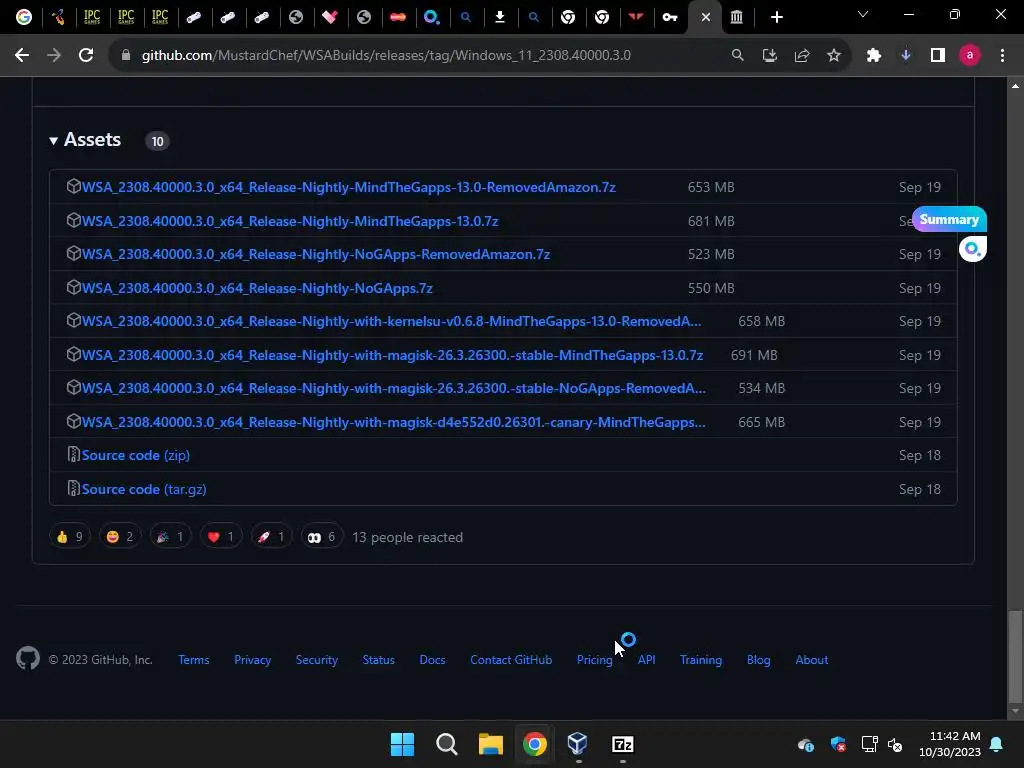This screenshot has height=768, width=1024.
Task: Click the address bar magnifier search icon
Action: pos(737,56)
